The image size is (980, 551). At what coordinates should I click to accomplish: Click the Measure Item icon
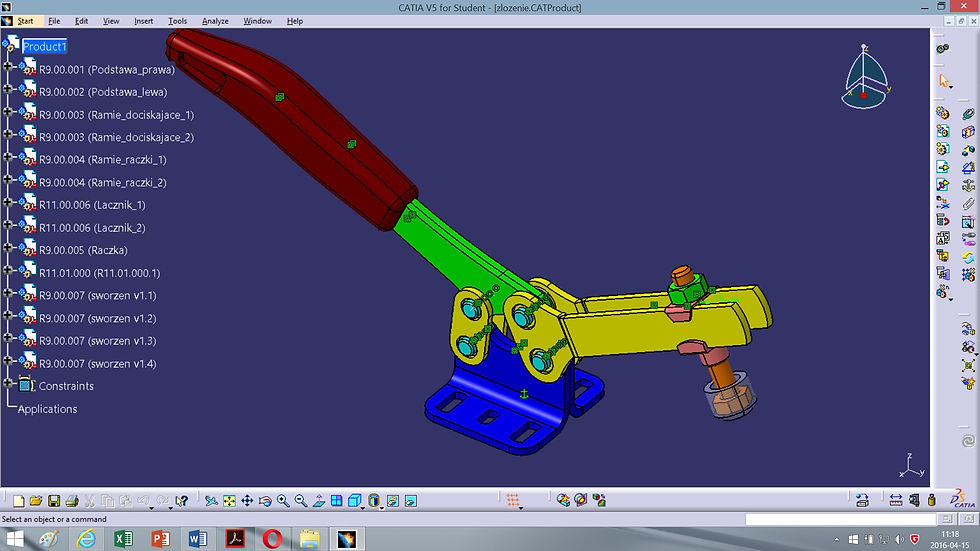914,500
